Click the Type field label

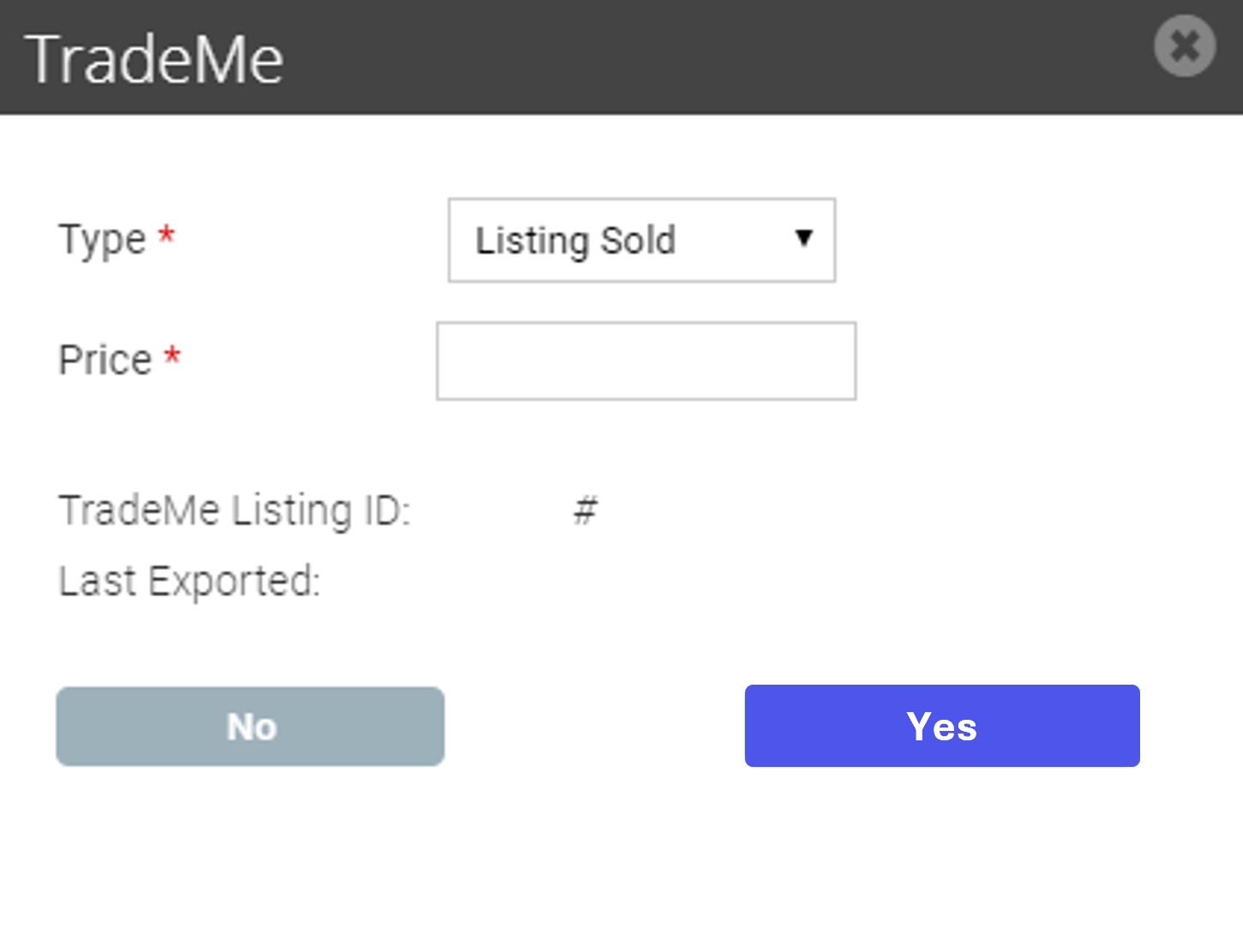click(x=102, y=239)
